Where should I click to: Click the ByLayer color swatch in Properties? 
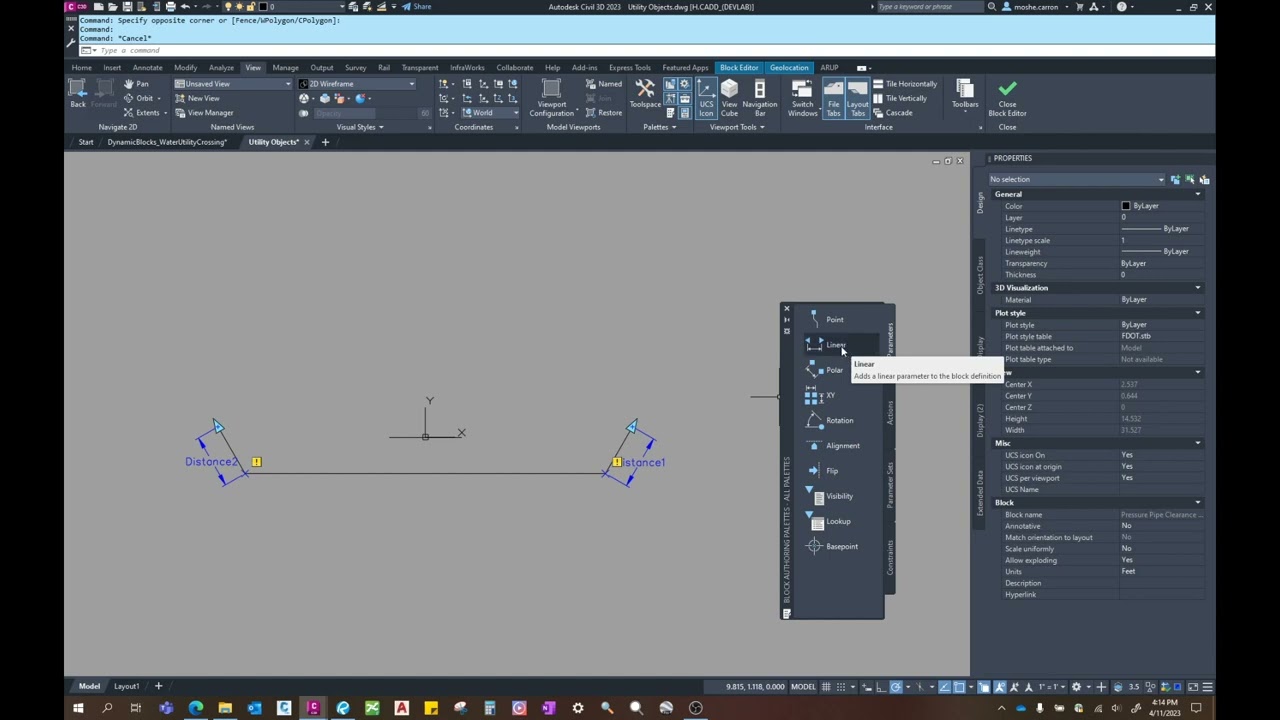(1126, 206)
